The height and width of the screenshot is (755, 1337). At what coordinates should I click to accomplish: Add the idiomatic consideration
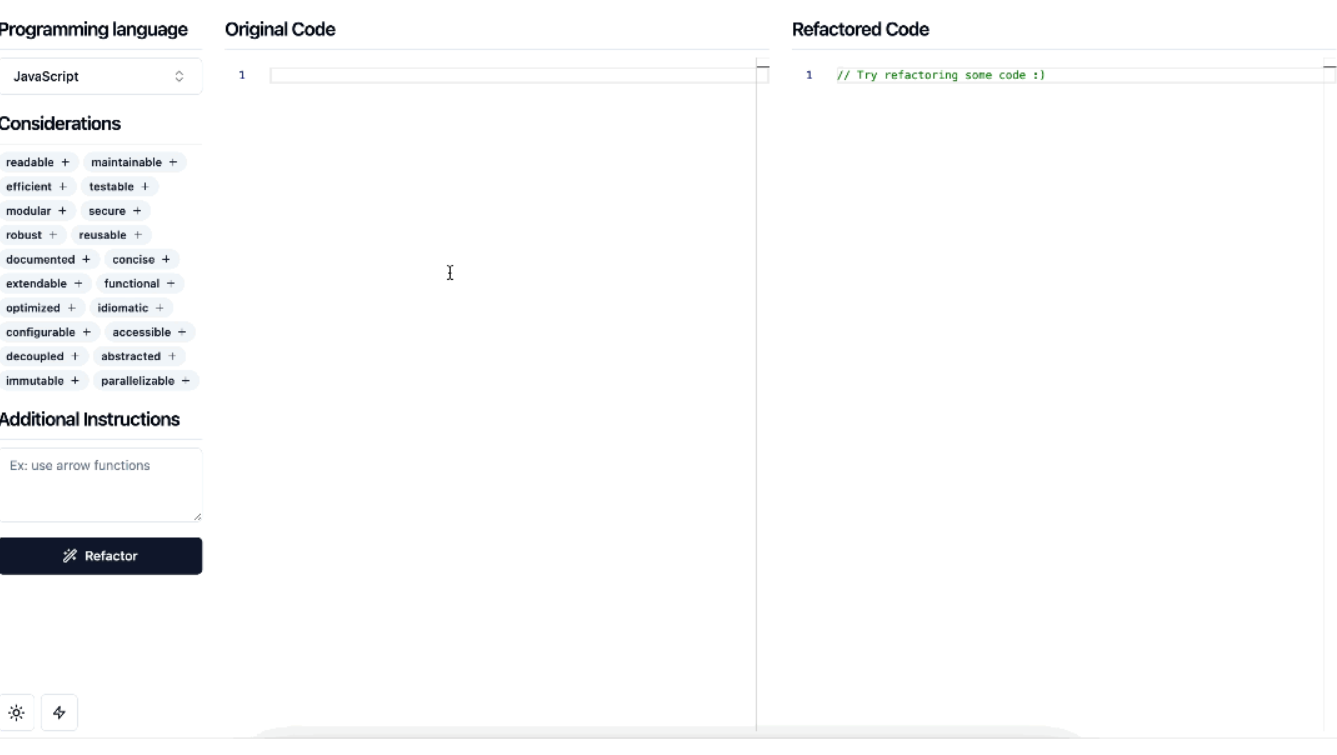point(130,308)
